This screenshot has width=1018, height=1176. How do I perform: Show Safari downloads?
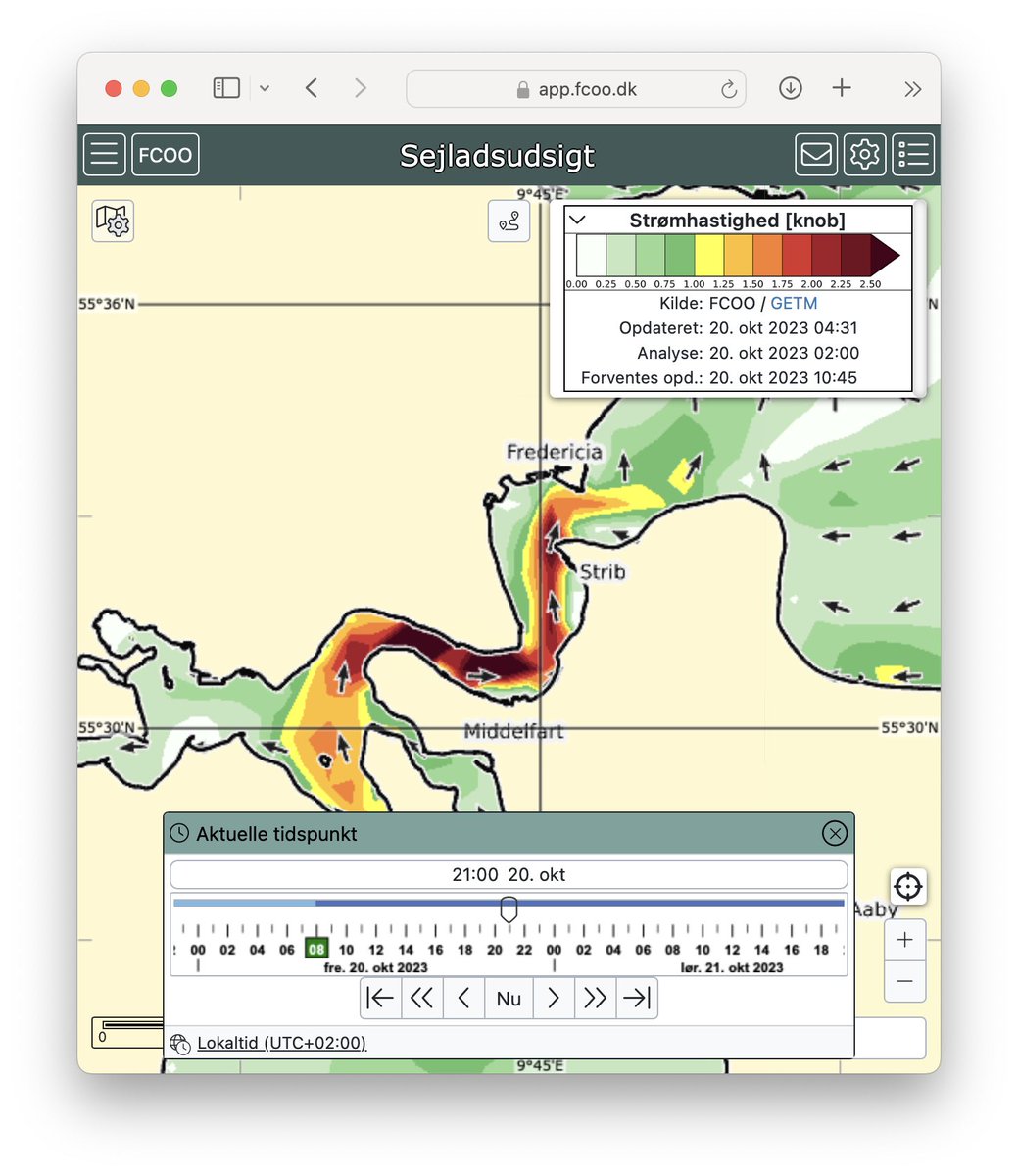791,88
